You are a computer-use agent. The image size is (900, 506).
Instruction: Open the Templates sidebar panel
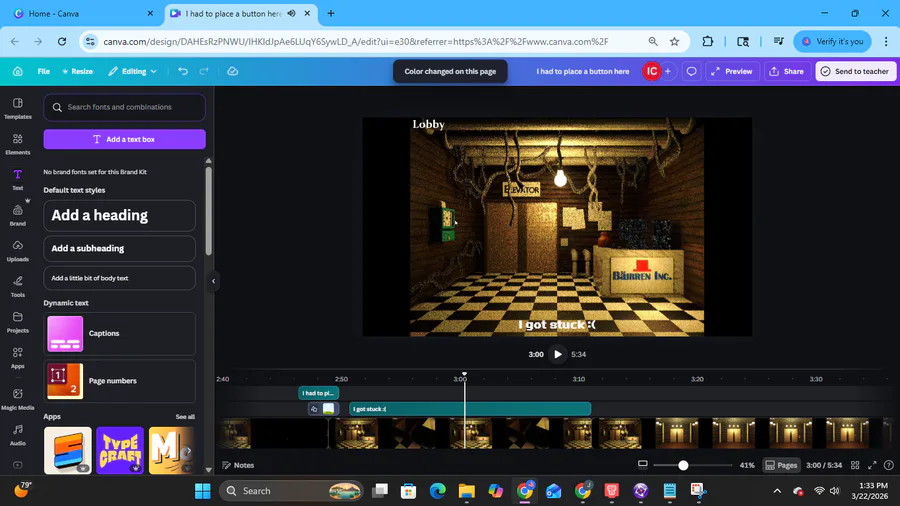click(x=18, y=108)
